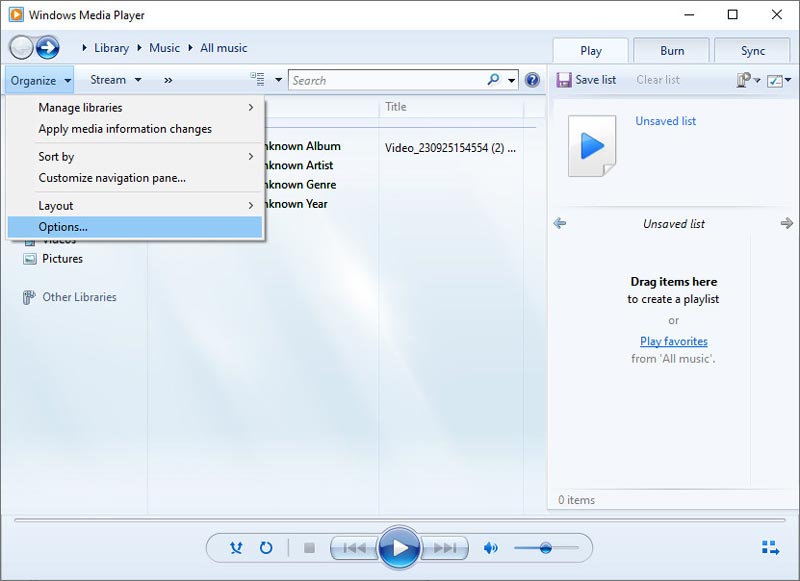Click the Unsaved list play thumbnail
800x581 pixels.
coord(591,144)
